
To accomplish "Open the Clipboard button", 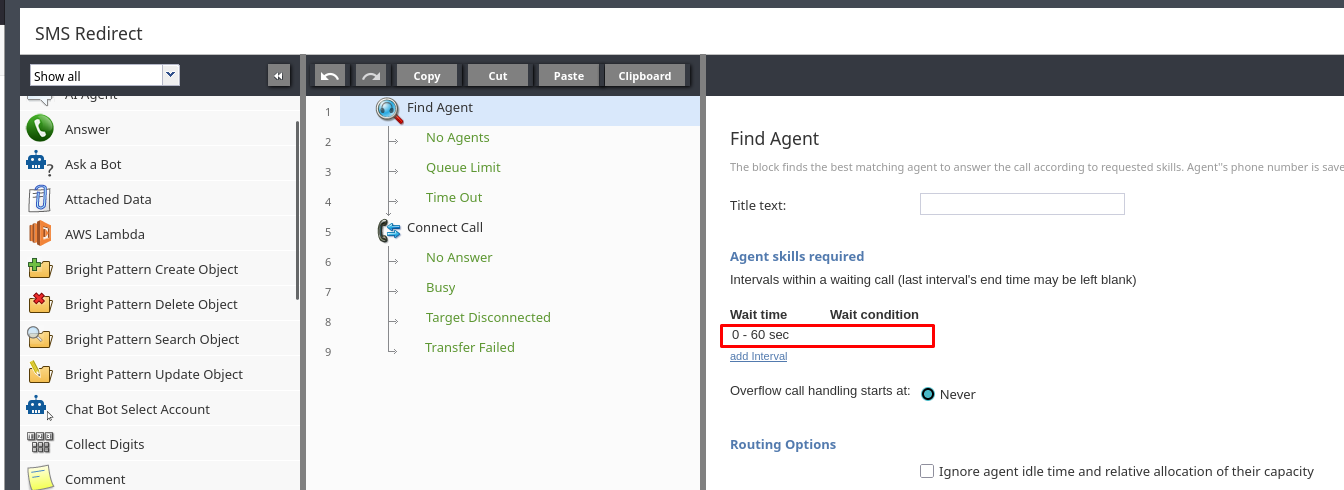I will tap(645, 76).
